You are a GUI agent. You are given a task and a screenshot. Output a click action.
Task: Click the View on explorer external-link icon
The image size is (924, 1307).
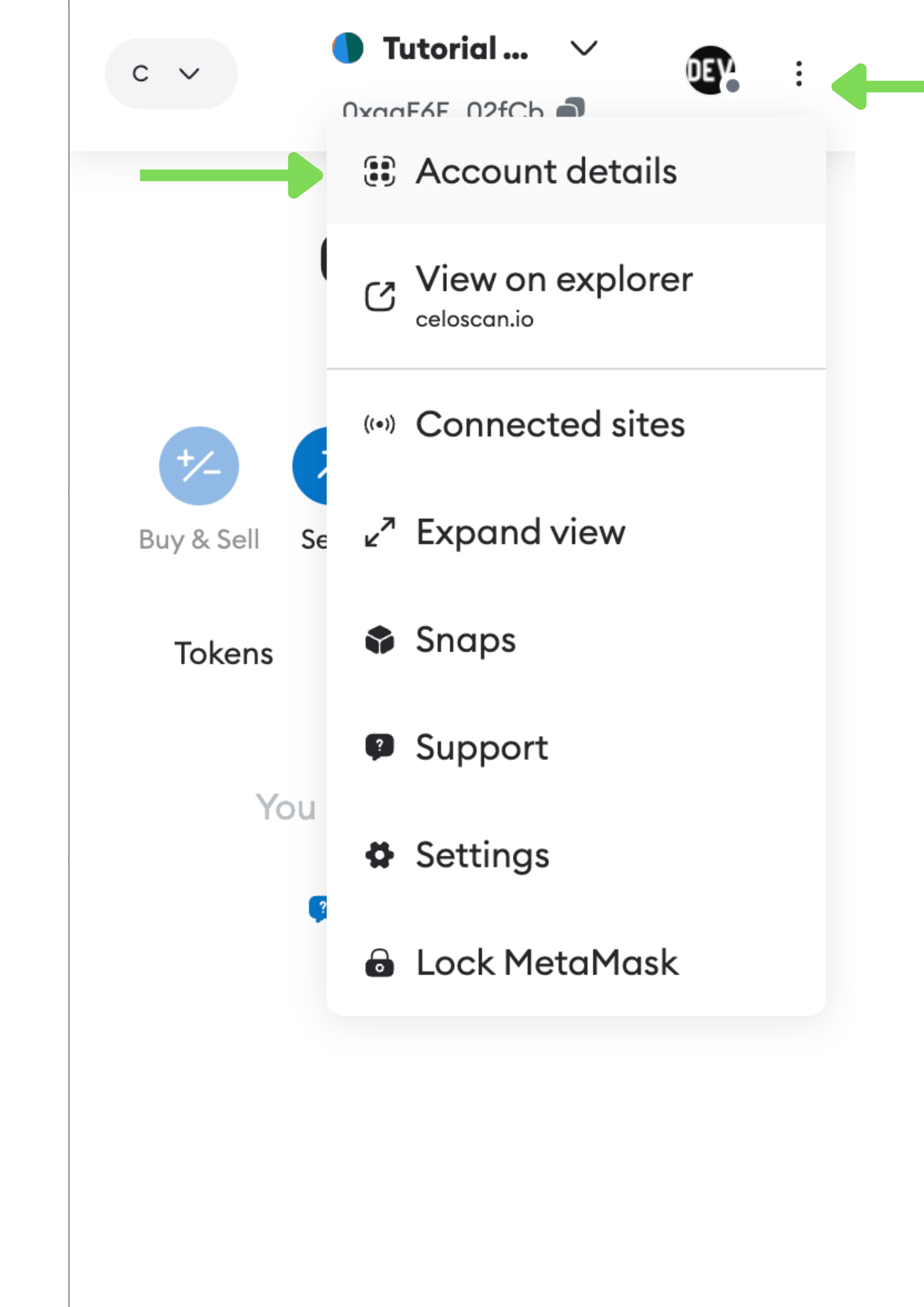(380, 295)
